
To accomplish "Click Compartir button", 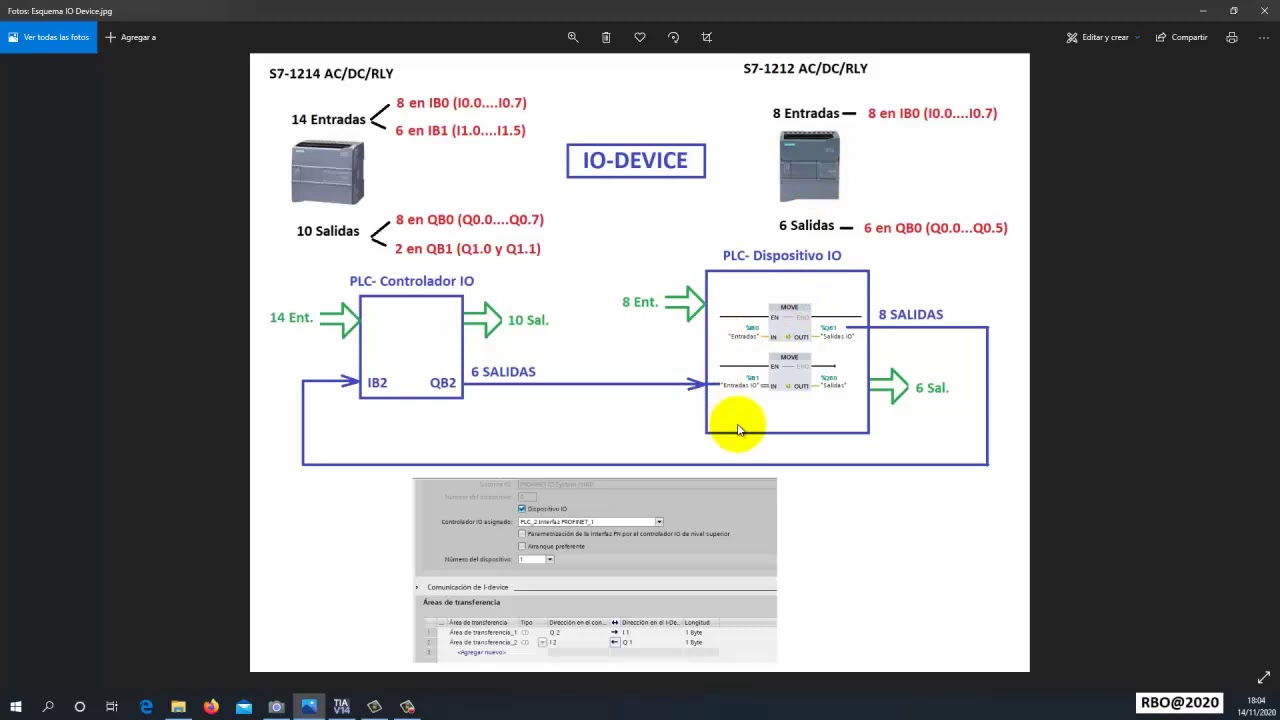I will pyautogui.click(x=1182, y=37).
